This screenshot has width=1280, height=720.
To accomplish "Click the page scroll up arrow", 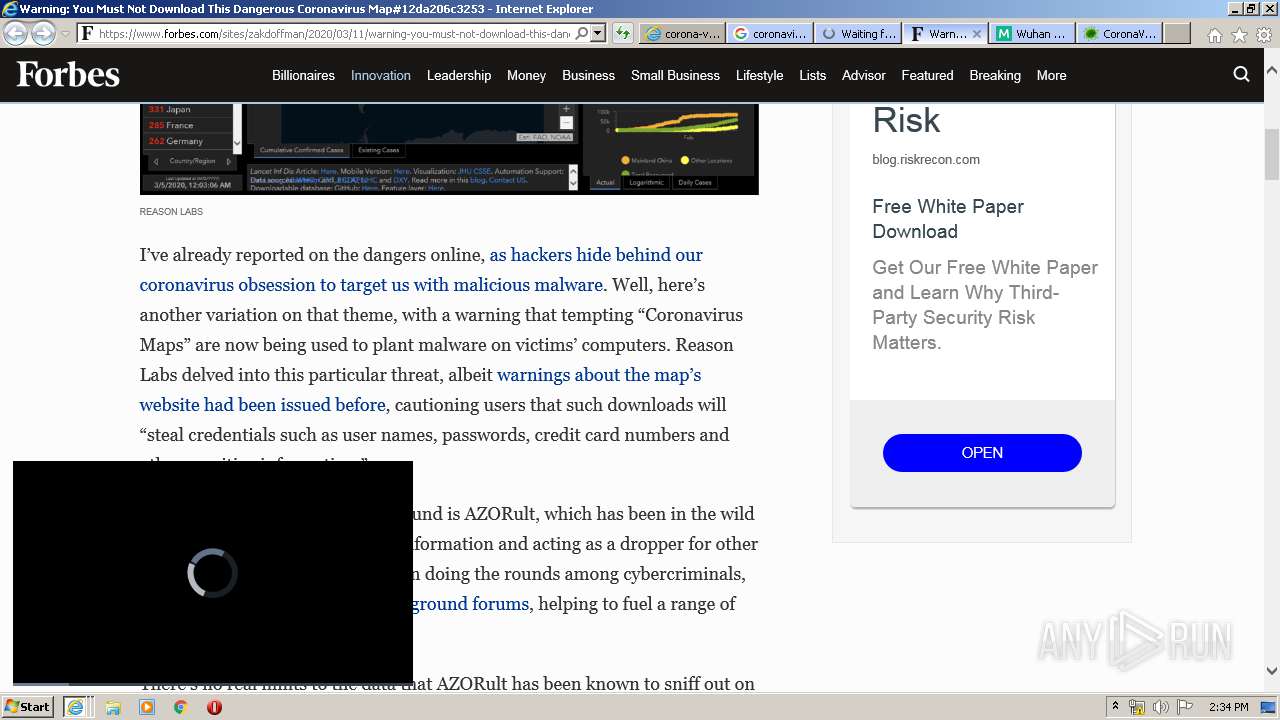I will pyautogui.click(x=1272, y=71).
